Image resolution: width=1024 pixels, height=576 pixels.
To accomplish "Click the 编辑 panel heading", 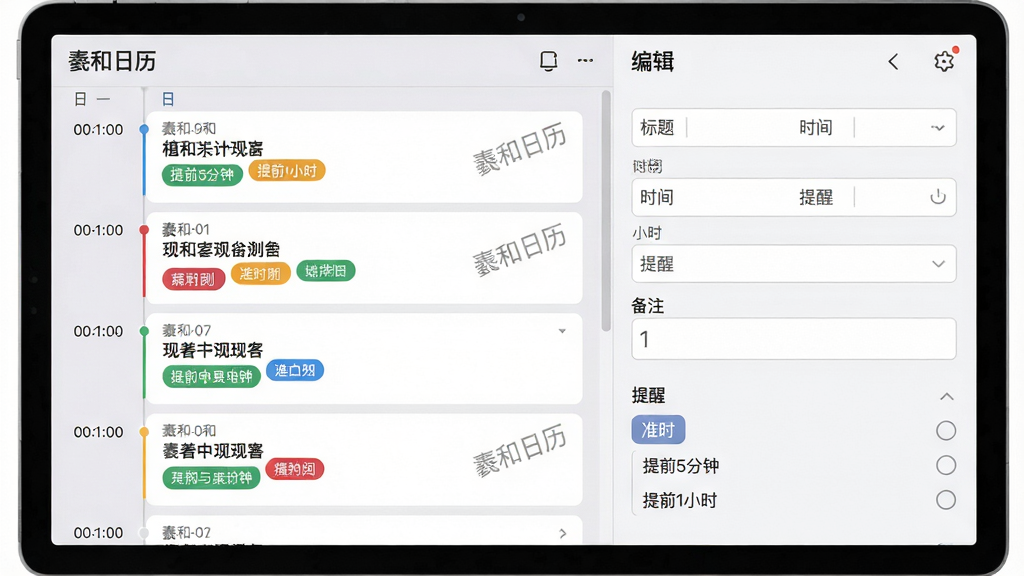I will point(652,61).
